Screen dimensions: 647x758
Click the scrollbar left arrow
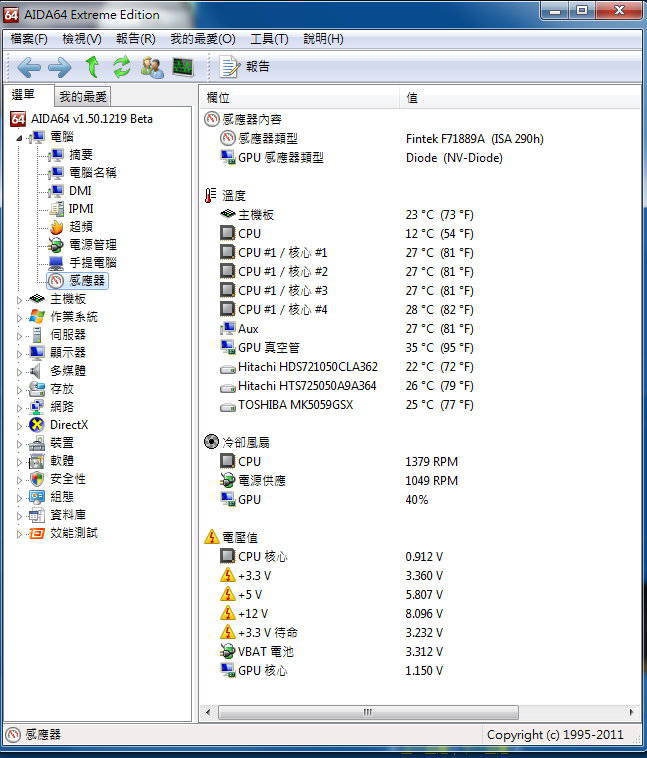click(208, 712)
